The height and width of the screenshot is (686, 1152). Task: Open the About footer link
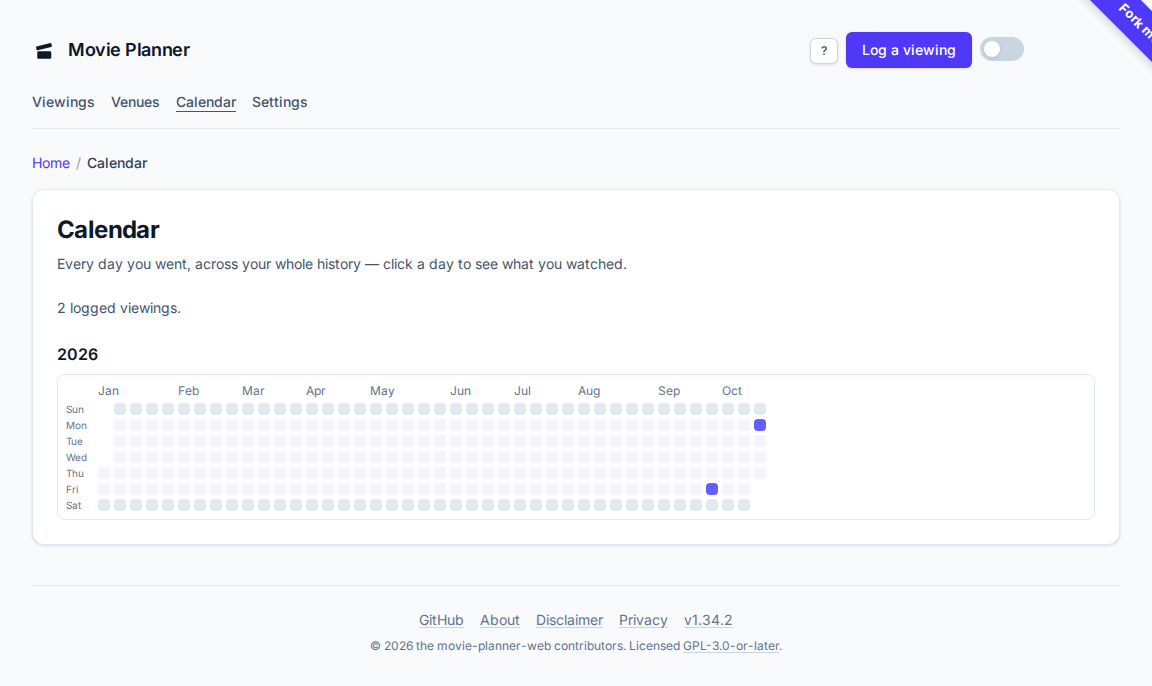point(500,620)
